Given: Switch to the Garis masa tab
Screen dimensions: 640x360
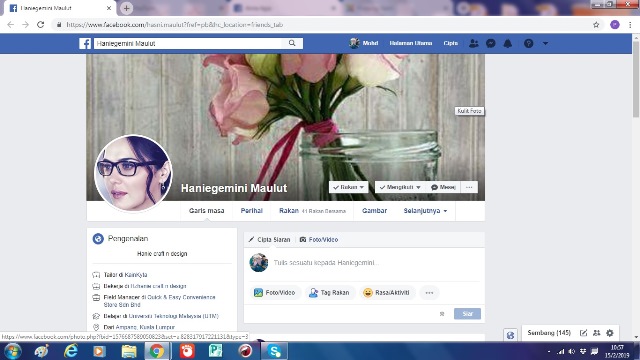Looking at the screenshot, I should (x=207, y=211).
